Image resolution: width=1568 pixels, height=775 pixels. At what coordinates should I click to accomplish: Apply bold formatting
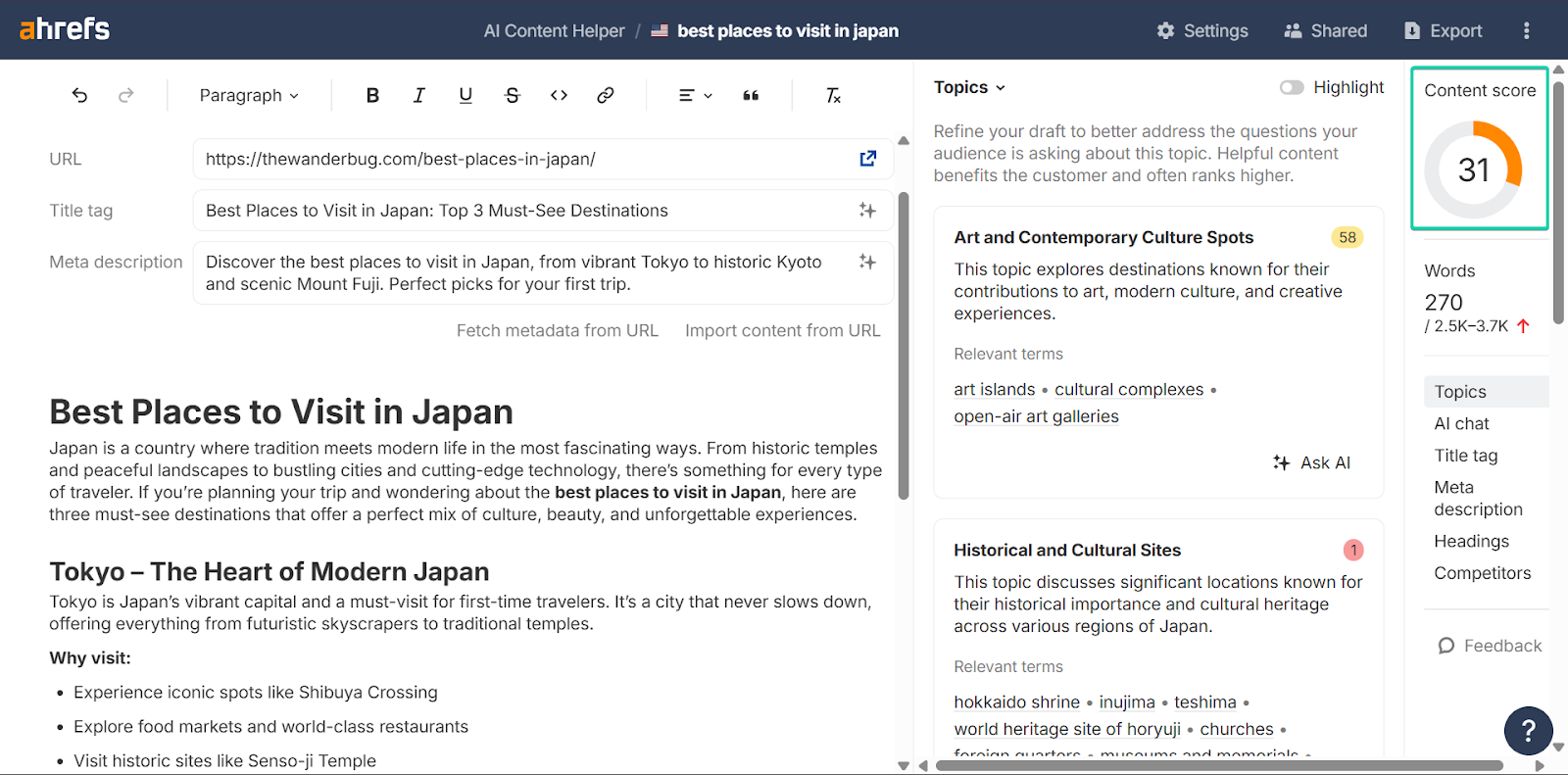point(372,95)
